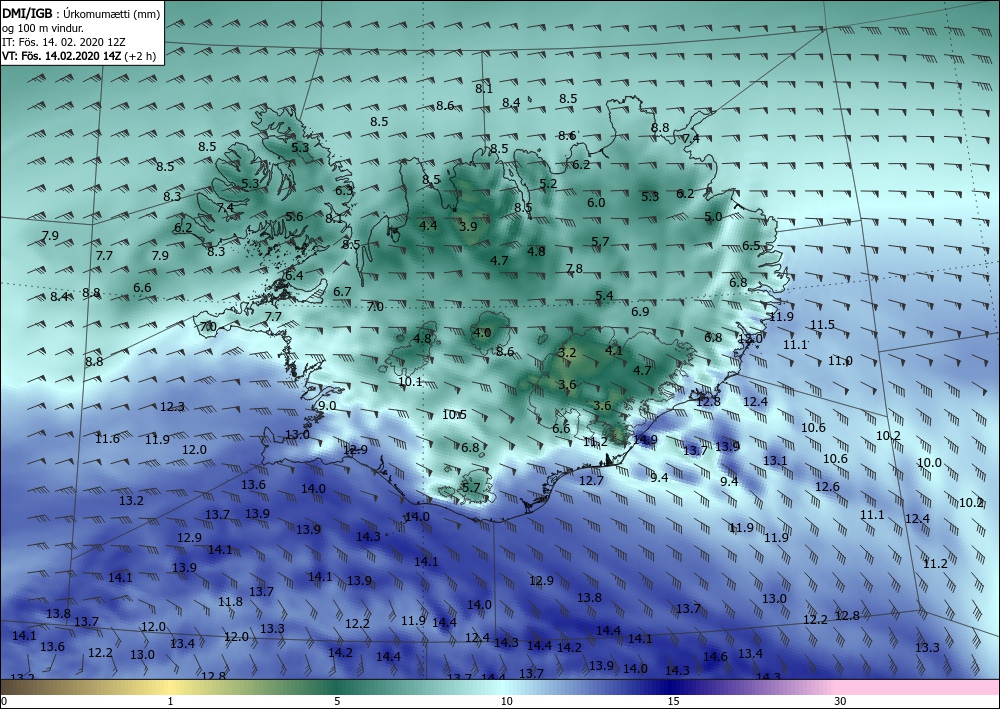This screenshot has height=709, width=1000.
Task: Click the value 14.6 on the map
Action: [x=715, y=657]
